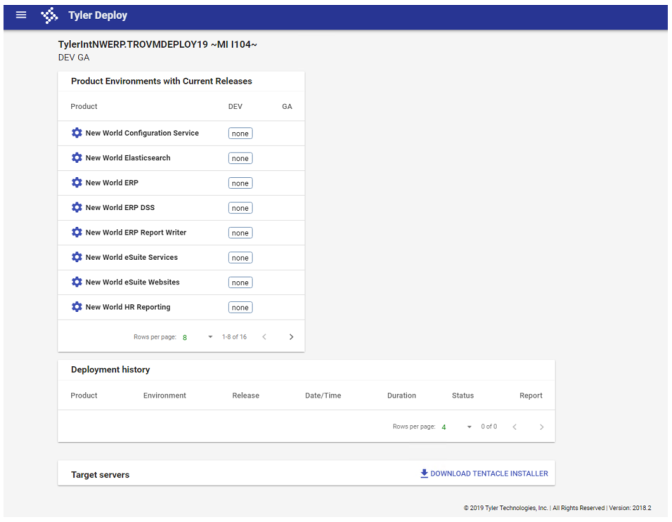Click gear icon for New World ERP Report Writer
672x522 pixels.
(x=77, y=232)
